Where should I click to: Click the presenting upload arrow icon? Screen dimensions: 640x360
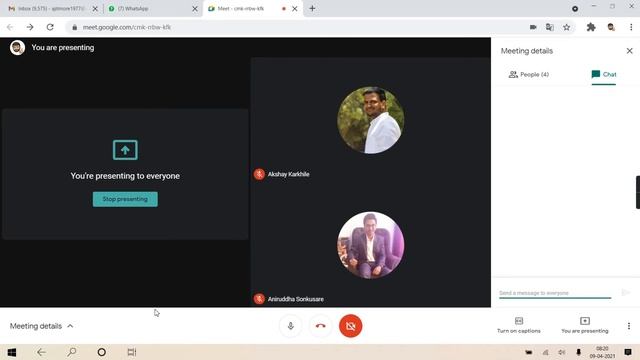(125, 150)
